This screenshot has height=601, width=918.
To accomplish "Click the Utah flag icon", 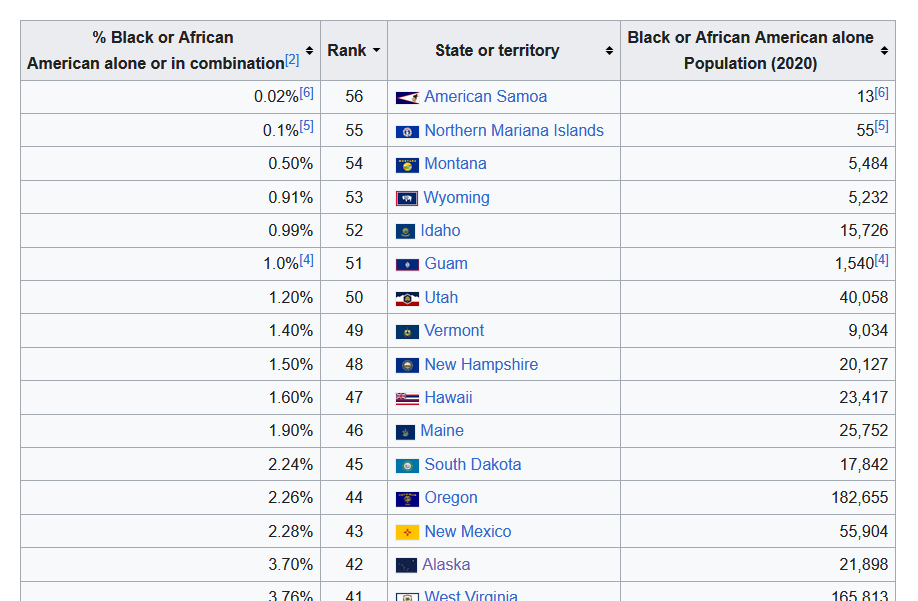I will click(407, 298).
